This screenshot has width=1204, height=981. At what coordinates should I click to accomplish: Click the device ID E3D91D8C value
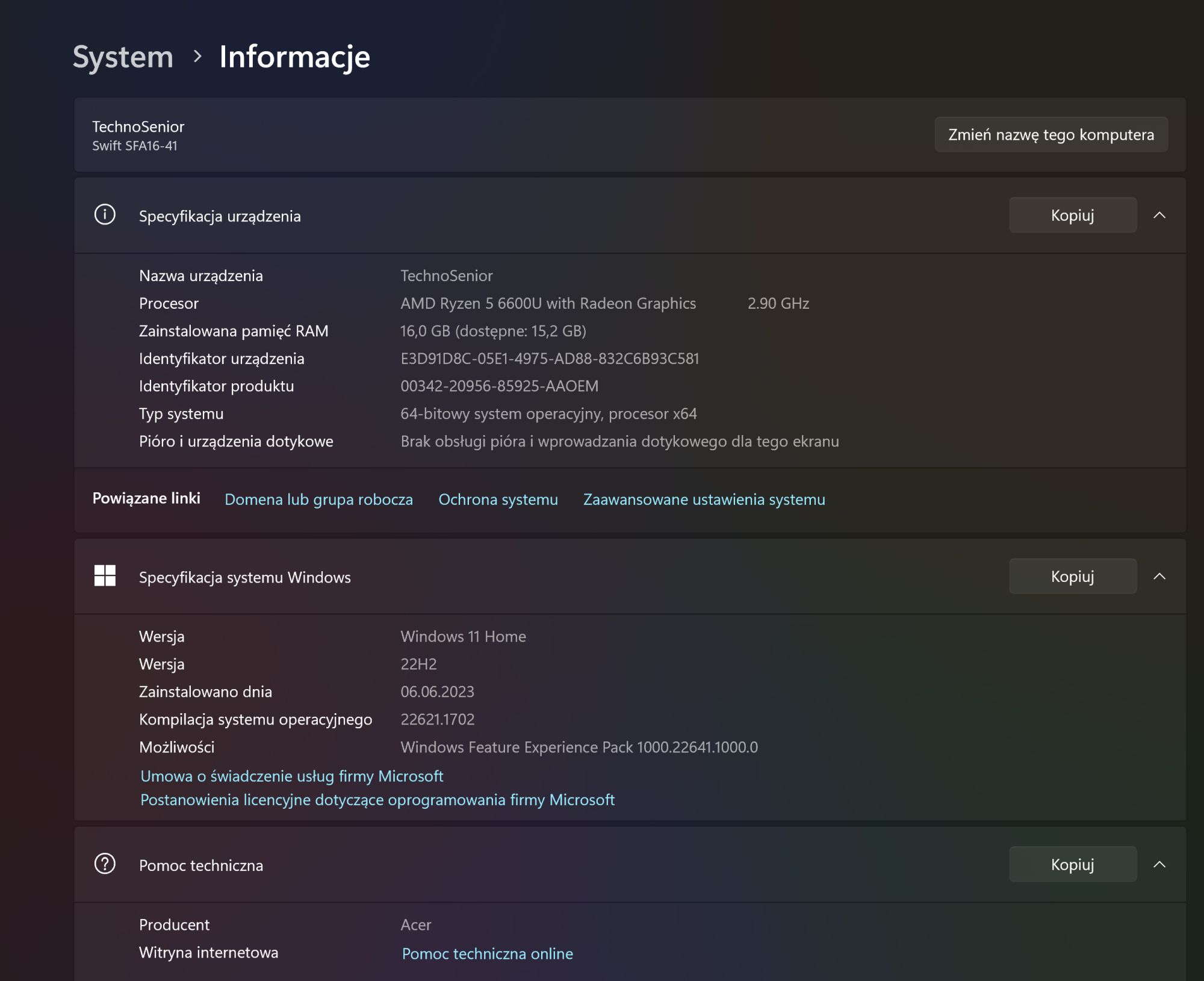pos(550,359)
